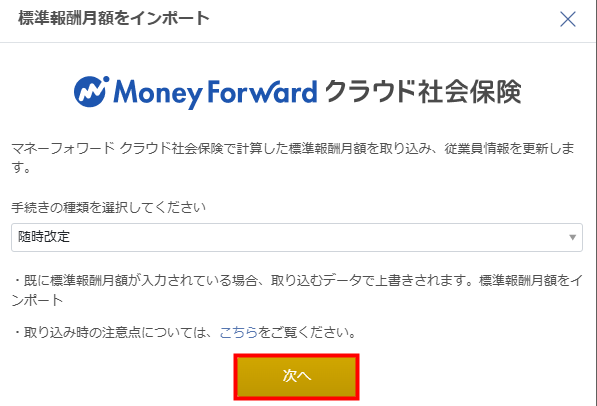
Task: Proceed with the 次へ button
Action: point(296,376)
